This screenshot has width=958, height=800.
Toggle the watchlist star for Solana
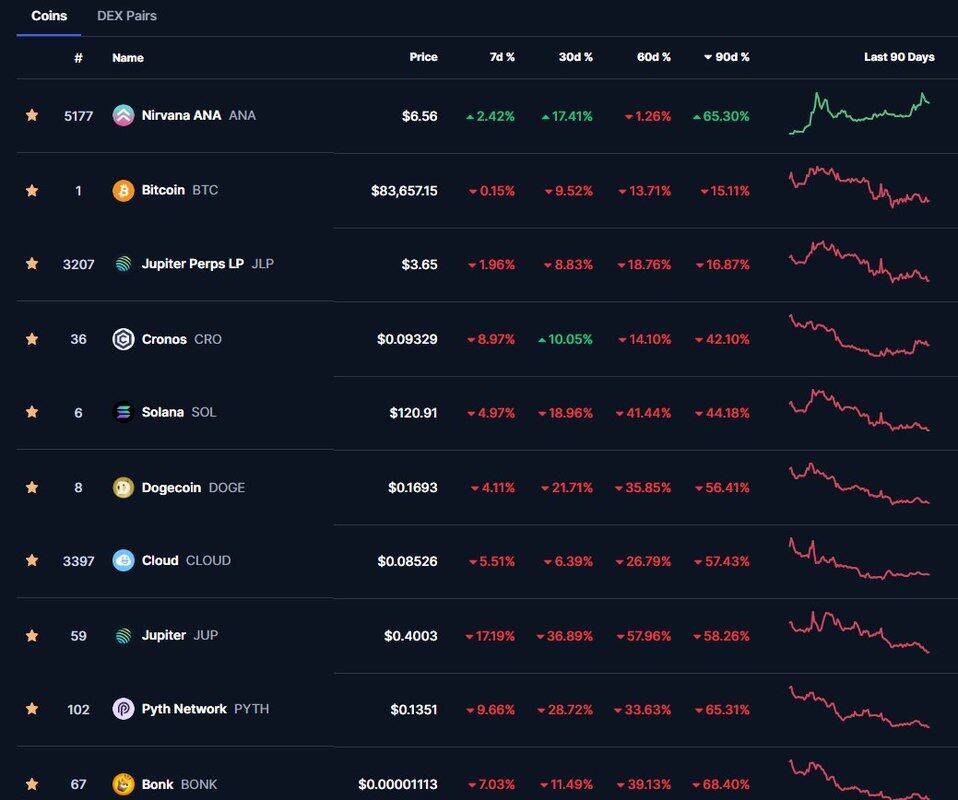(x=32, y=412)
